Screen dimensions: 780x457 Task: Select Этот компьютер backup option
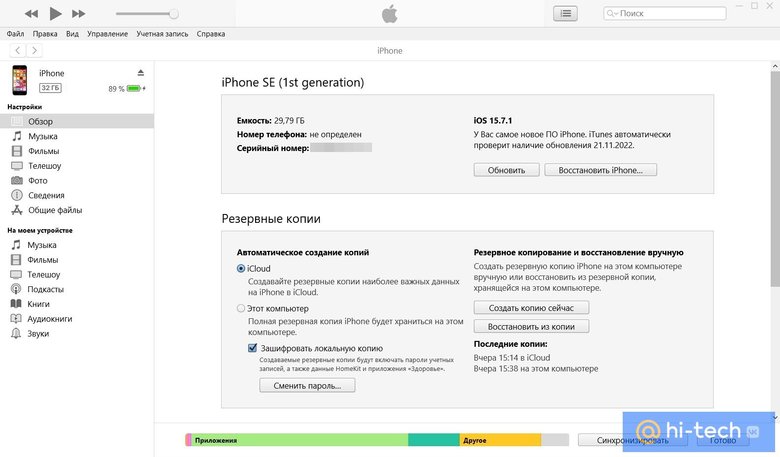point(241,308)
